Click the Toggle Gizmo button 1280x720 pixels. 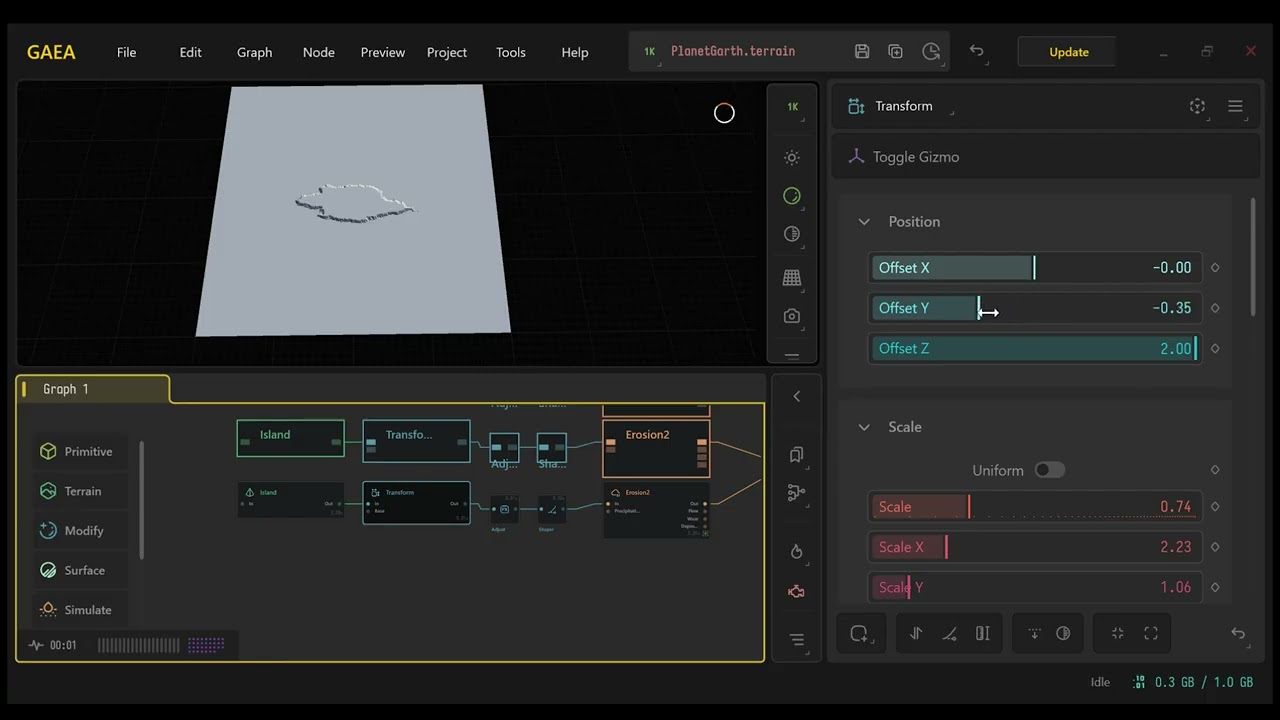[x=1045, y=157]
